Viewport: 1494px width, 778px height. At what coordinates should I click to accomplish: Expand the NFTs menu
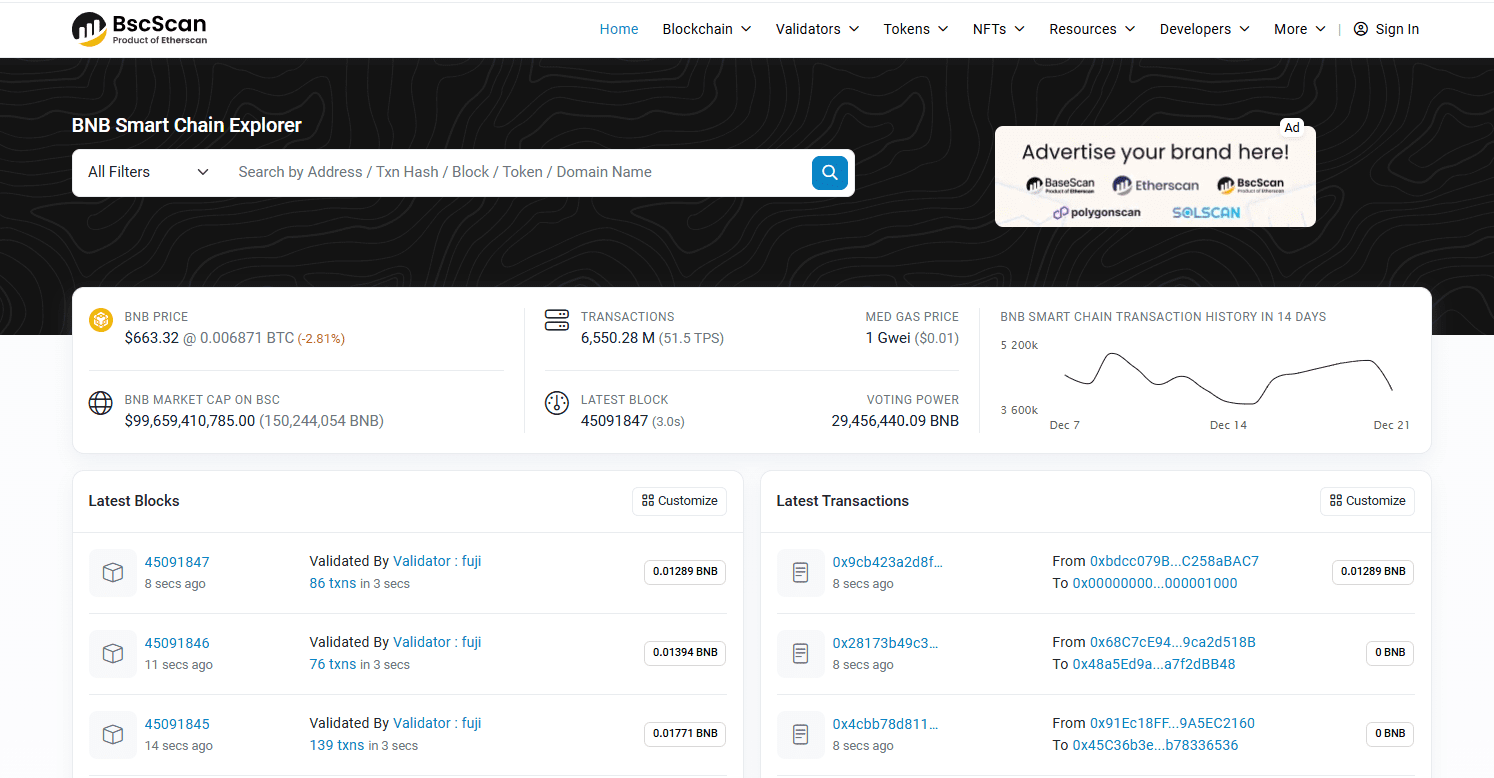tap(998, 29)
